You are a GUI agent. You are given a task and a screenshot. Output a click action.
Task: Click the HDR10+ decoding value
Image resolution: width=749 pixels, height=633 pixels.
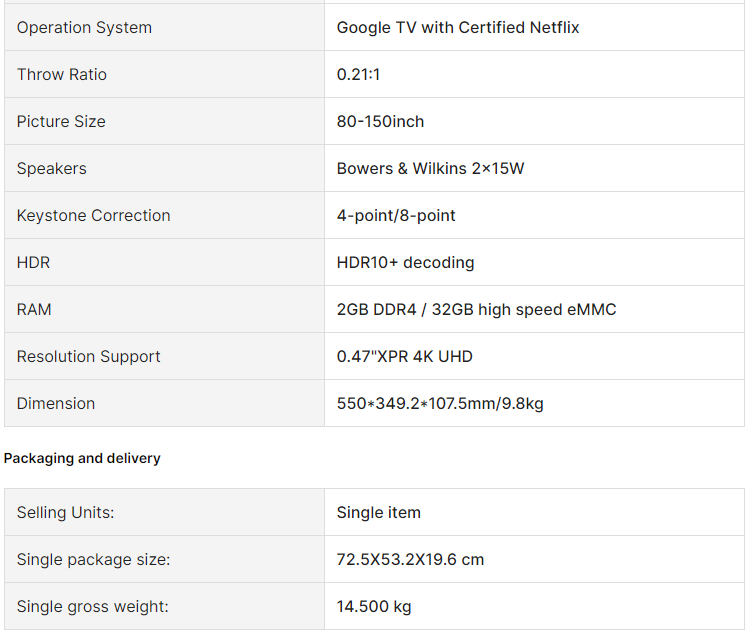[405, 263]
